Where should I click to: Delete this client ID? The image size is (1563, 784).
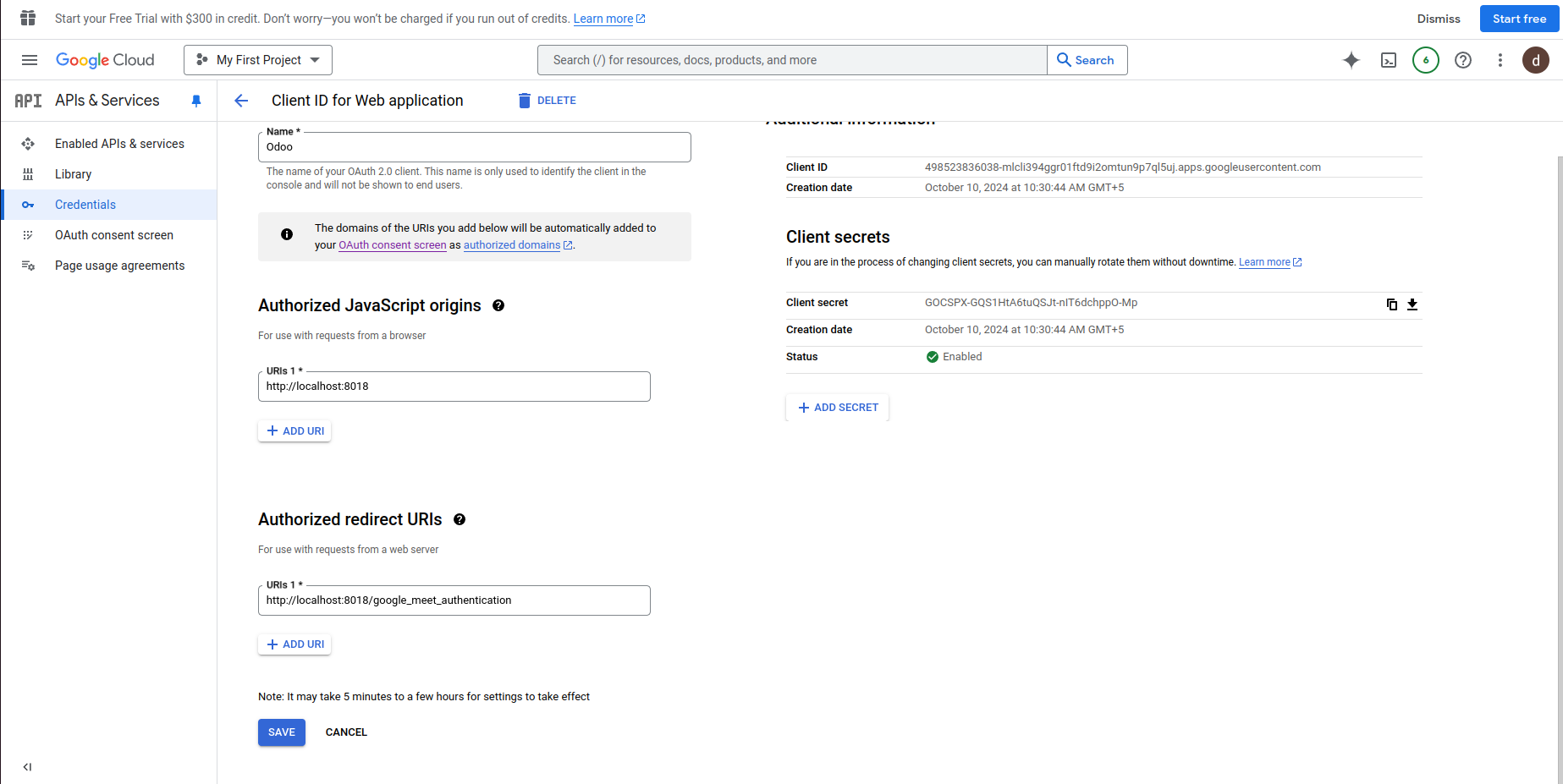[x=547, y=101]
